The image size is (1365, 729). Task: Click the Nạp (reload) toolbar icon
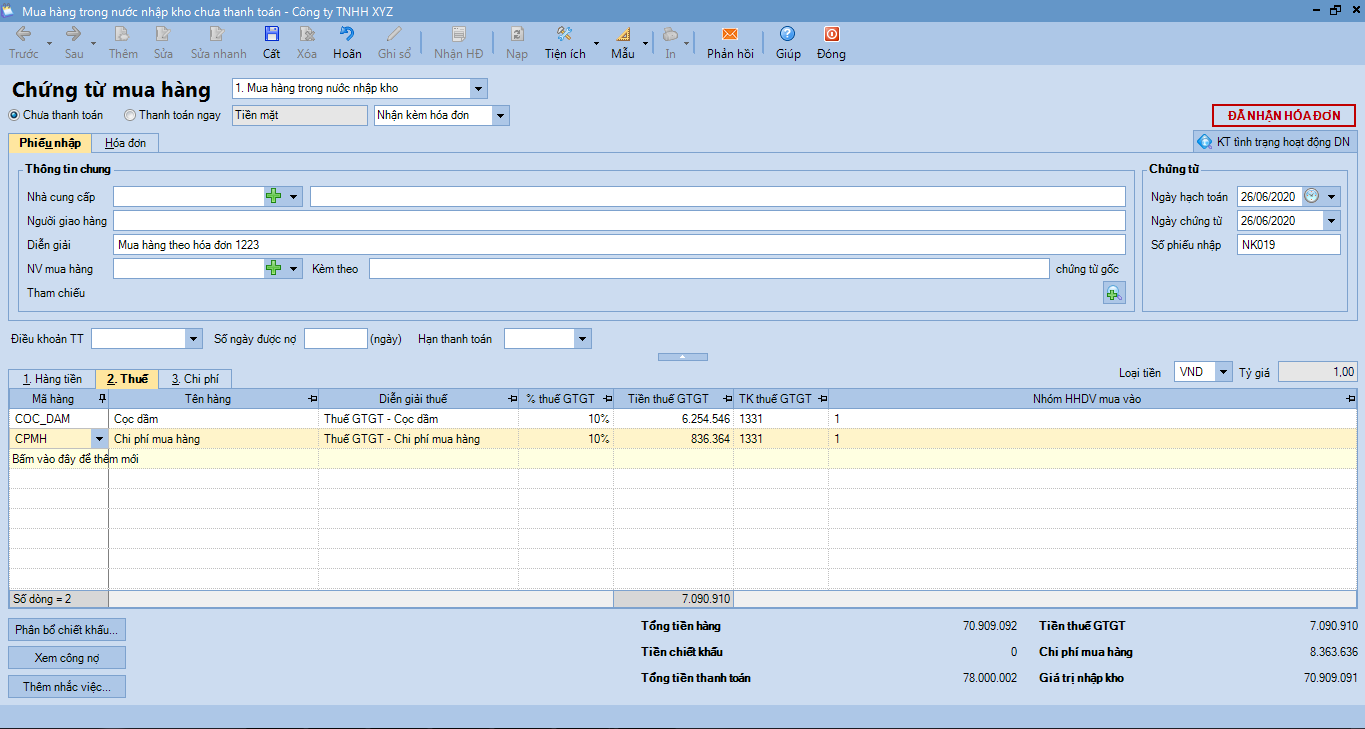click(x=517, y=34)
